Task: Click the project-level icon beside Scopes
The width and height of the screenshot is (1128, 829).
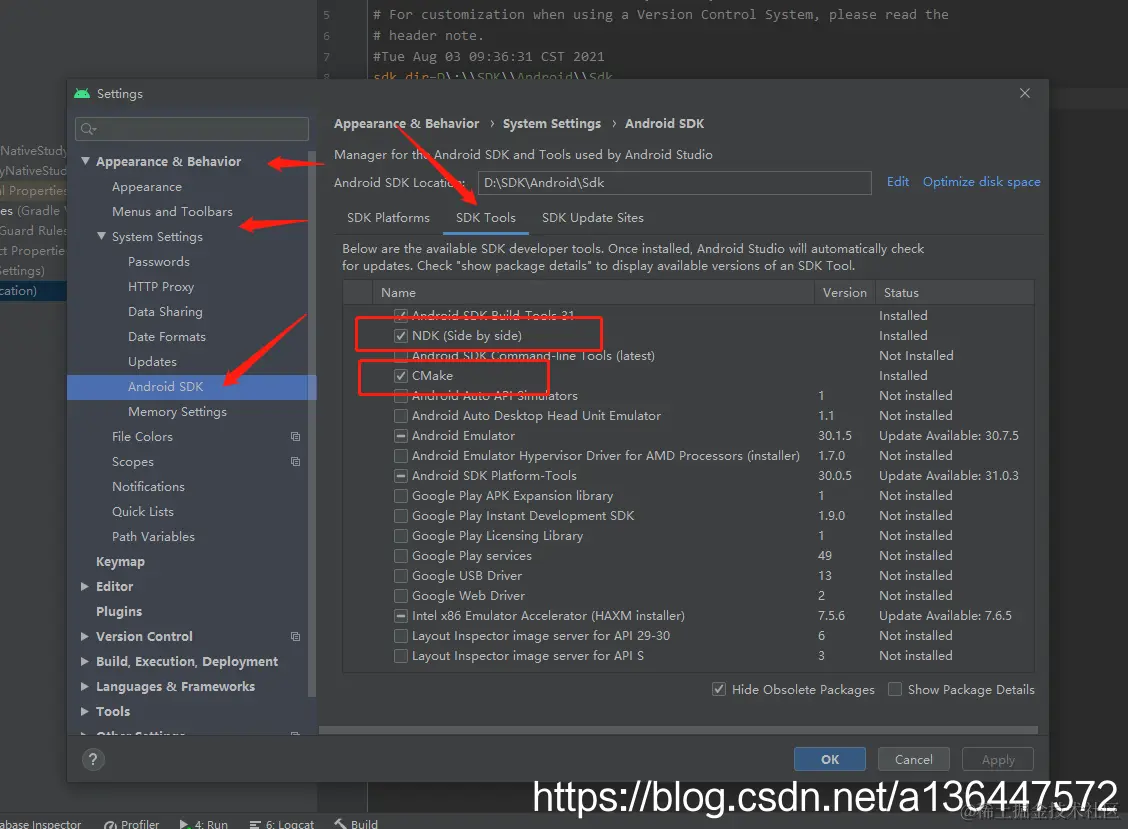Action: point(295,461)
